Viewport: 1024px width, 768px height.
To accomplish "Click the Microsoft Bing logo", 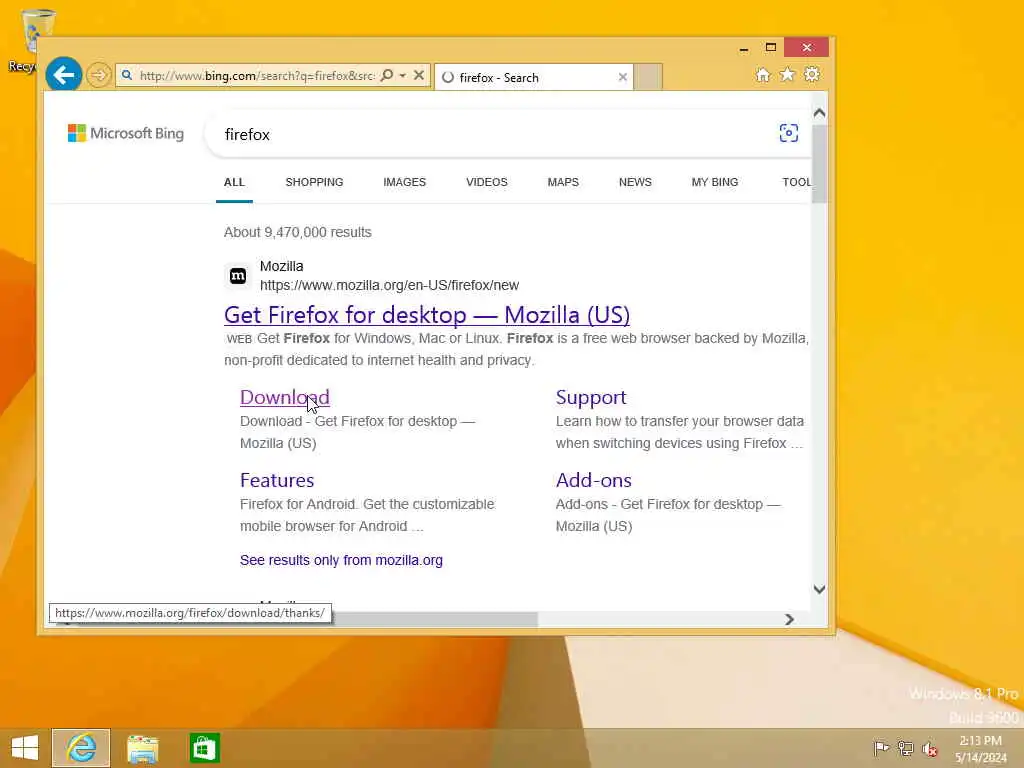I will [x=126, y=133].
